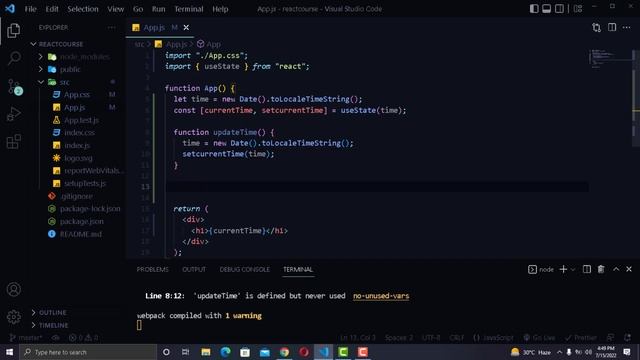Open README.md in the explorer

(x=80, y=234)
